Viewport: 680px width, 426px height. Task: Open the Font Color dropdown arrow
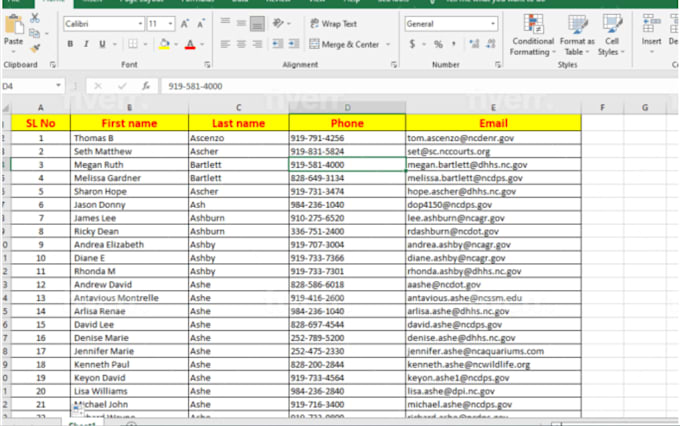(x=202, y=44)
